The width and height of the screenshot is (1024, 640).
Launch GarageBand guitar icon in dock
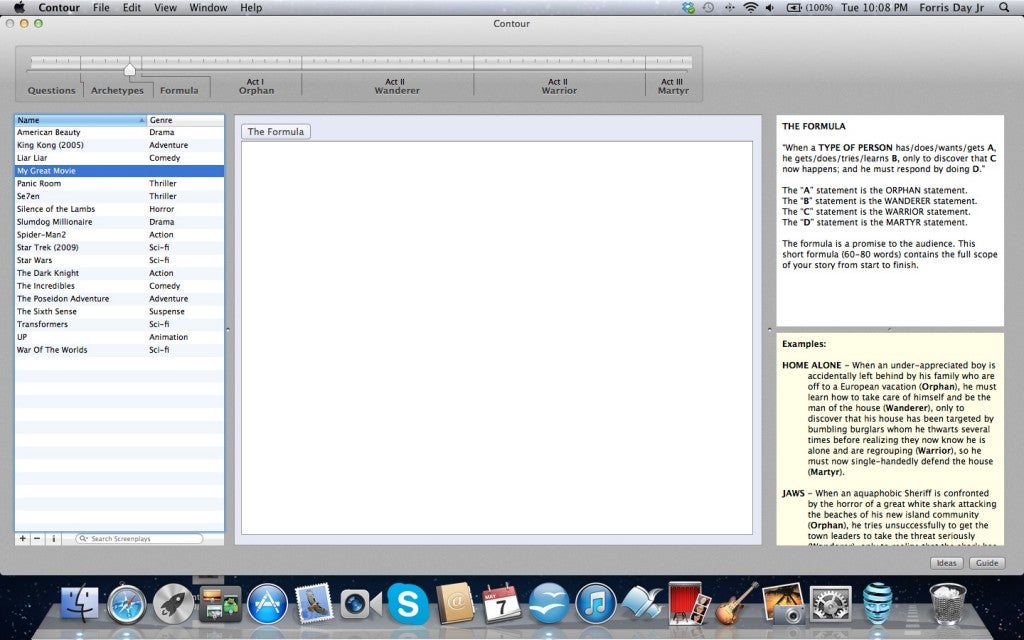click(736, 604)
